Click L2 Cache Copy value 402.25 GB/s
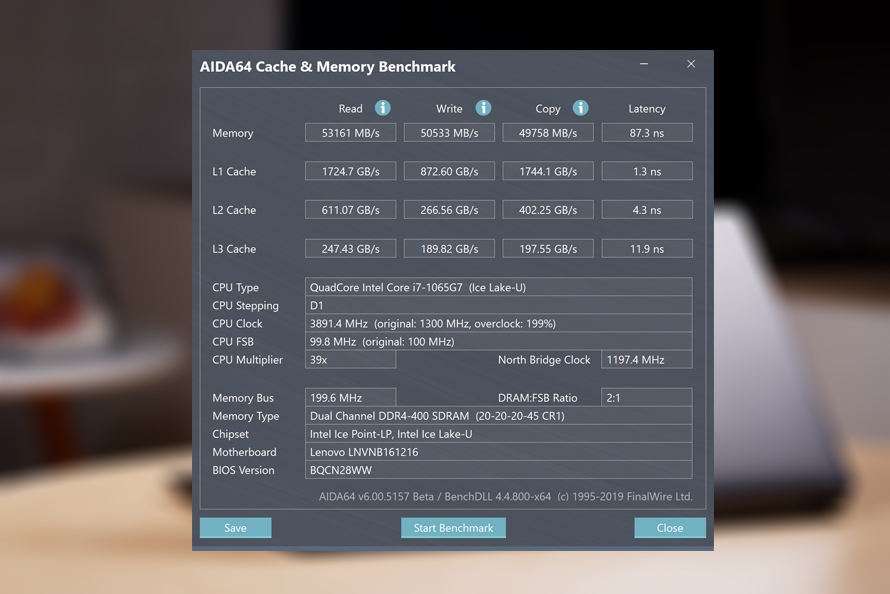 (x=548, y=210)
